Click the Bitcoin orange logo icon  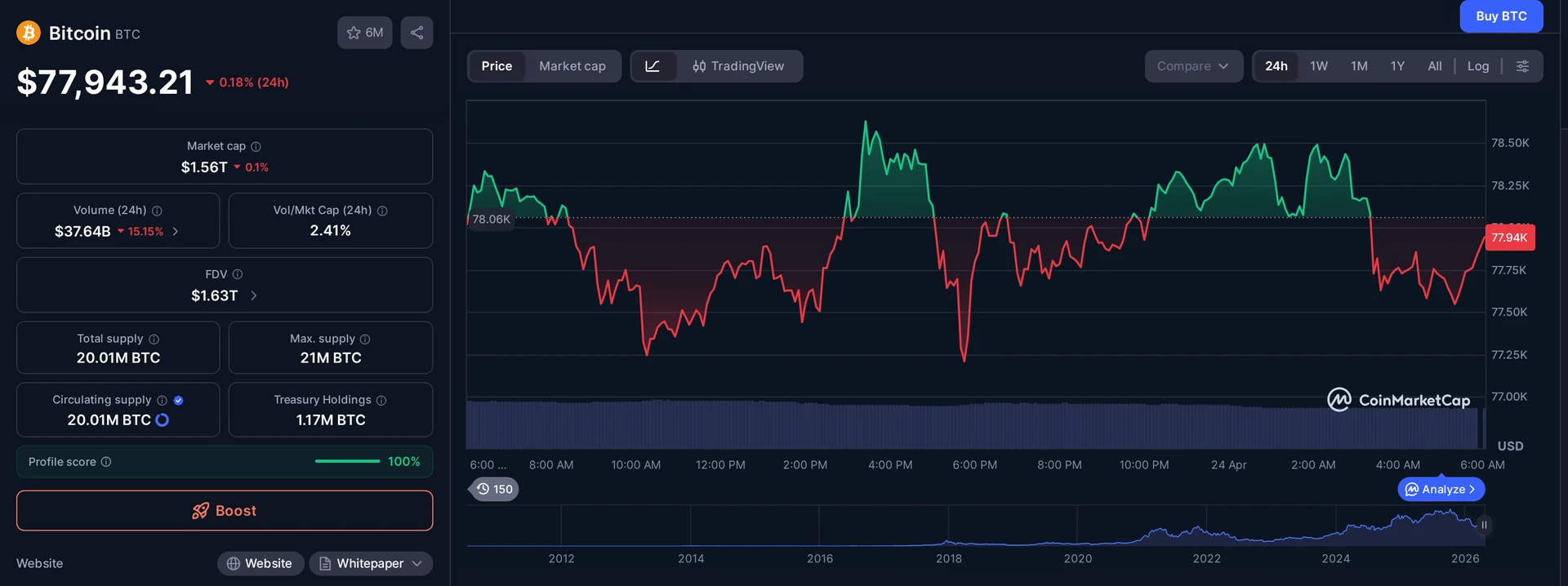click(29, 33)
